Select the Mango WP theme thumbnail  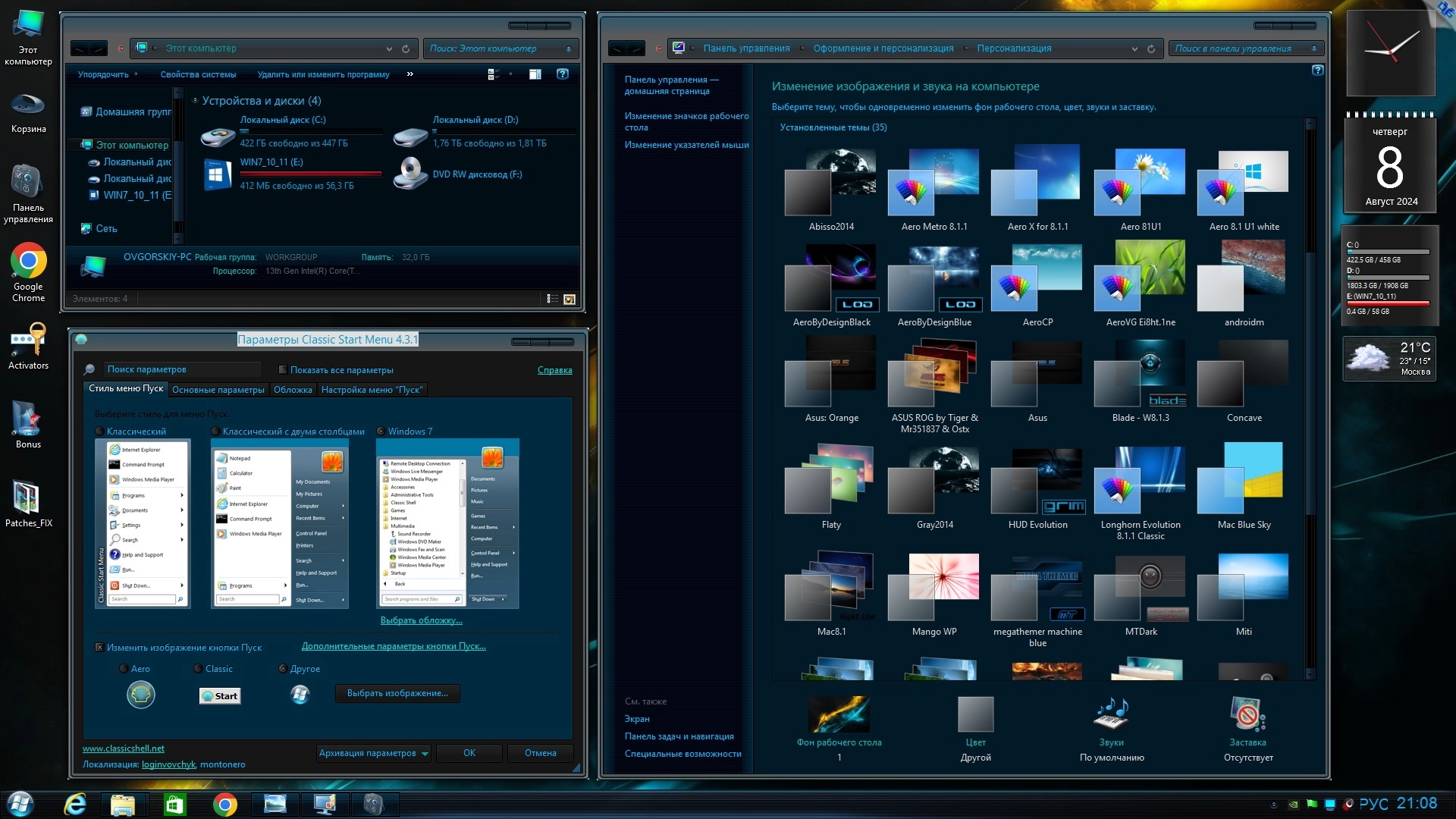tap(934, 588)
